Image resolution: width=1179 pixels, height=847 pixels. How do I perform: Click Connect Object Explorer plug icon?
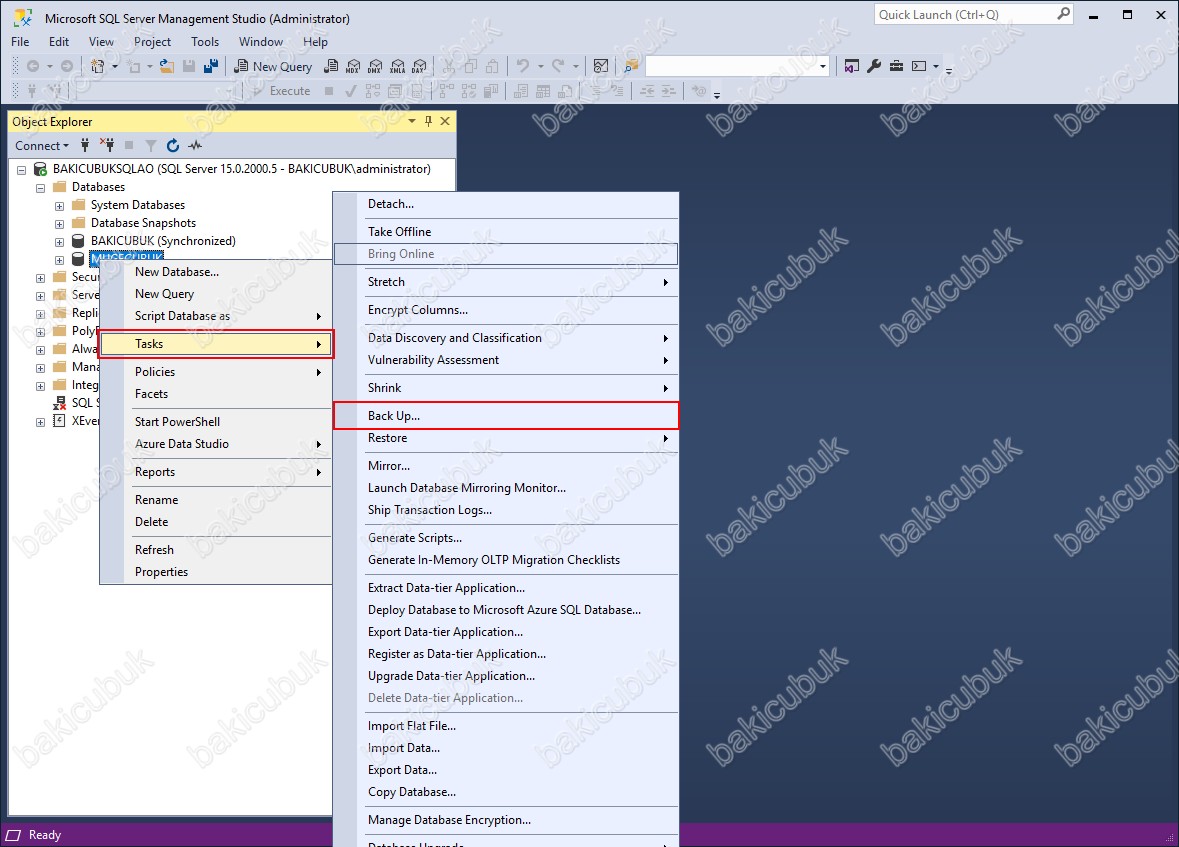pos(85,145)
